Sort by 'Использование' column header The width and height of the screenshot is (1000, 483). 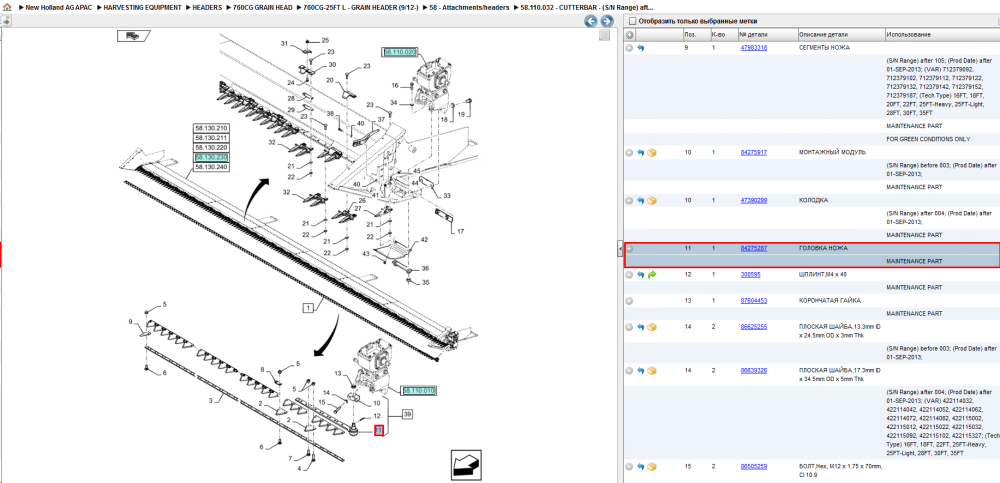pyautogui.click(x=942, y=34)
